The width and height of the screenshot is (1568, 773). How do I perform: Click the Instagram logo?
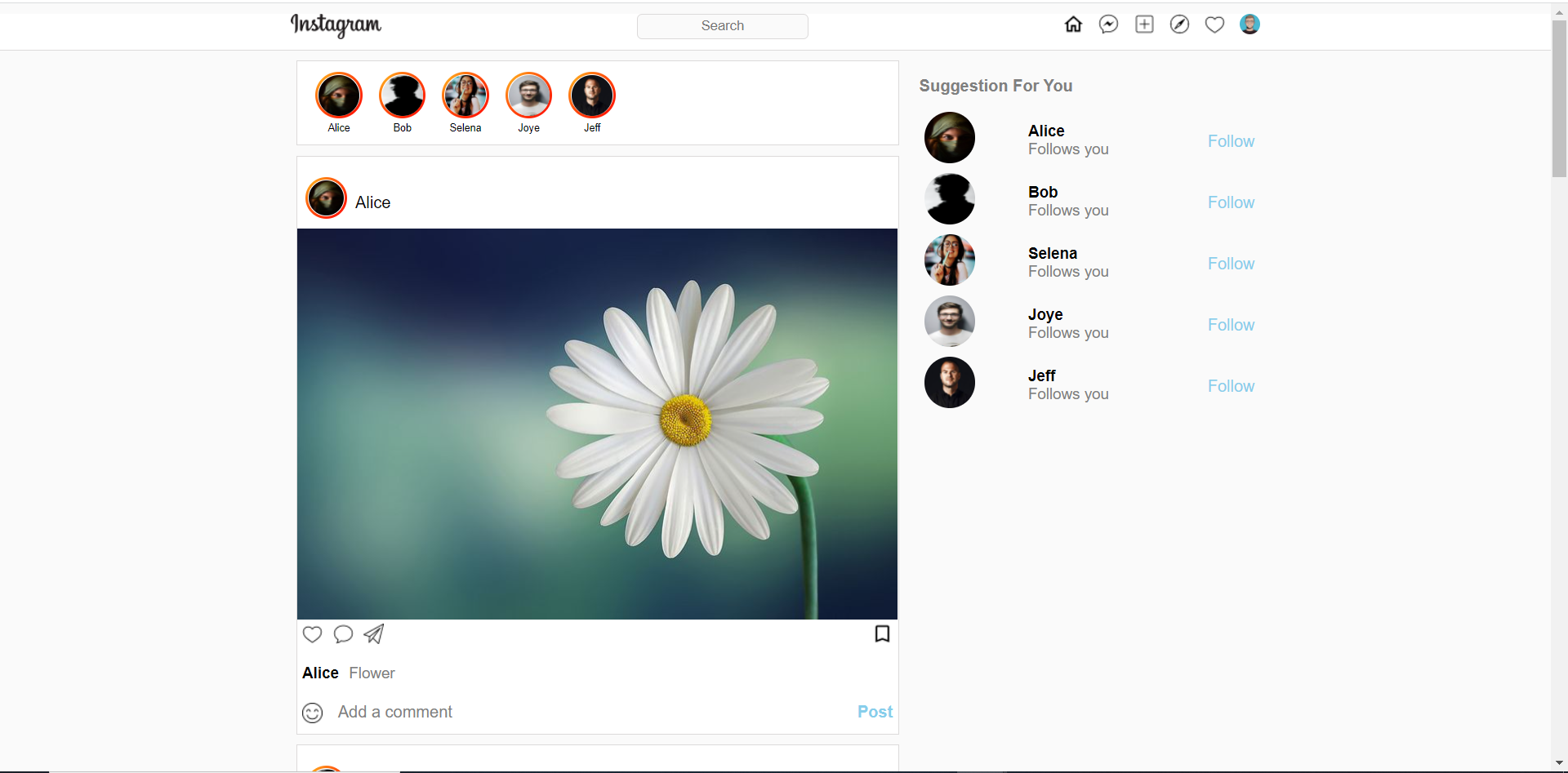(x=336, y=25)
